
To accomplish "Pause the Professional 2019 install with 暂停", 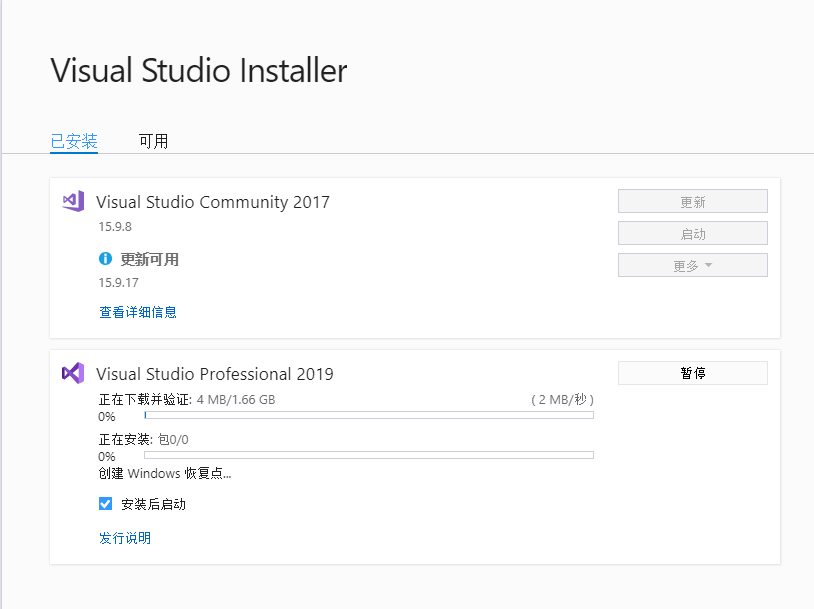I will (x=693, y=373).
